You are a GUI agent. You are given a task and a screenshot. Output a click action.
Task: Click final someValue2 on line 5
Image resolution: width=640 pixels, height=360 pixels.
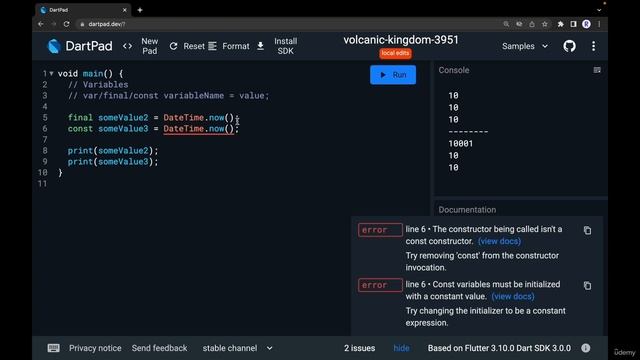click(x=108, y=118)
